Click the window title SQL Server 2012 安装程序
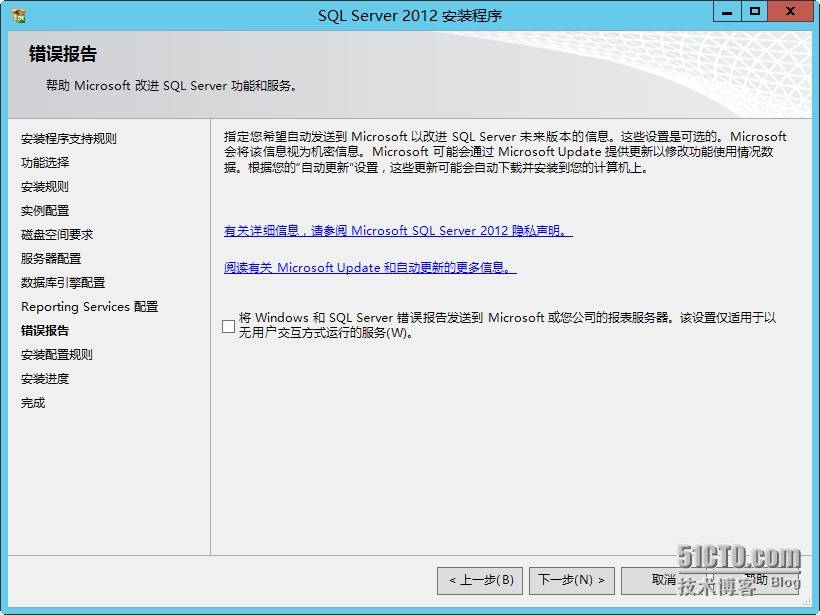The image size is (820, 615). pos(410,16)
